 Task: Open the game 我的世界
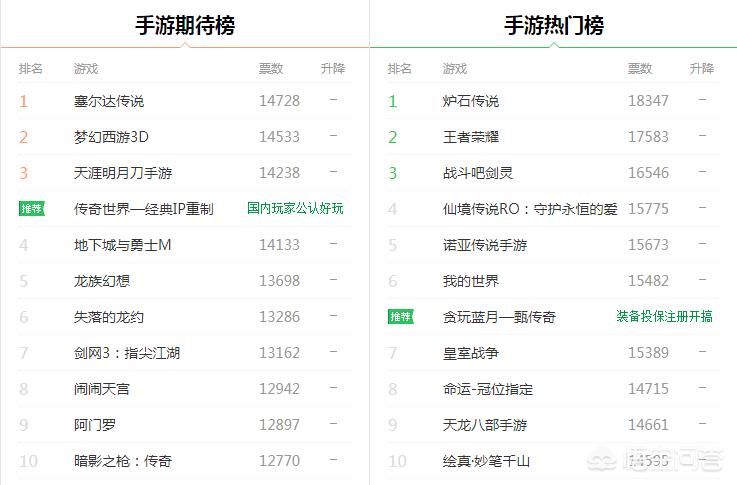pyautogui.click(x=471, y=281)
